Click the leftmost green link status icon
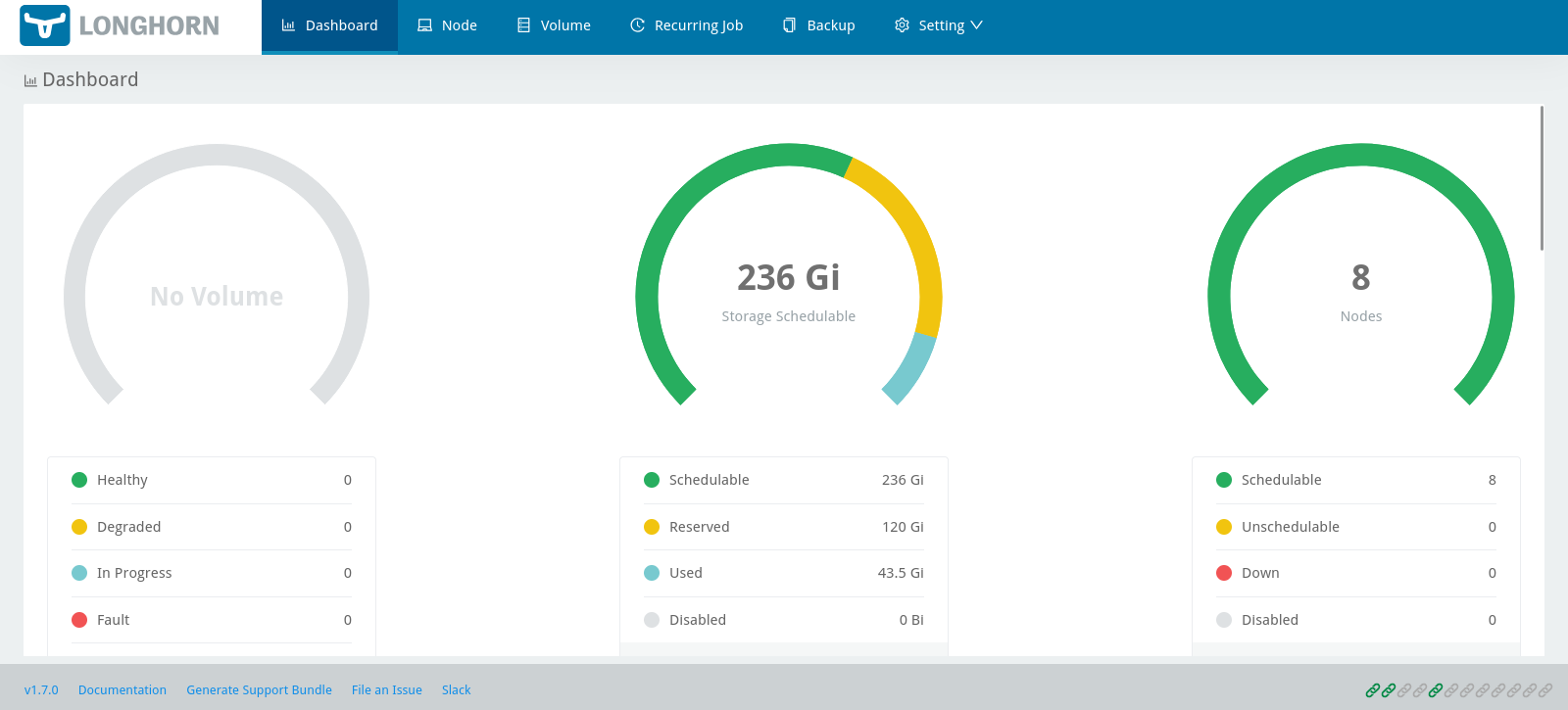The width and height of the screenshot is (1568, 710). click(1373, 690)
